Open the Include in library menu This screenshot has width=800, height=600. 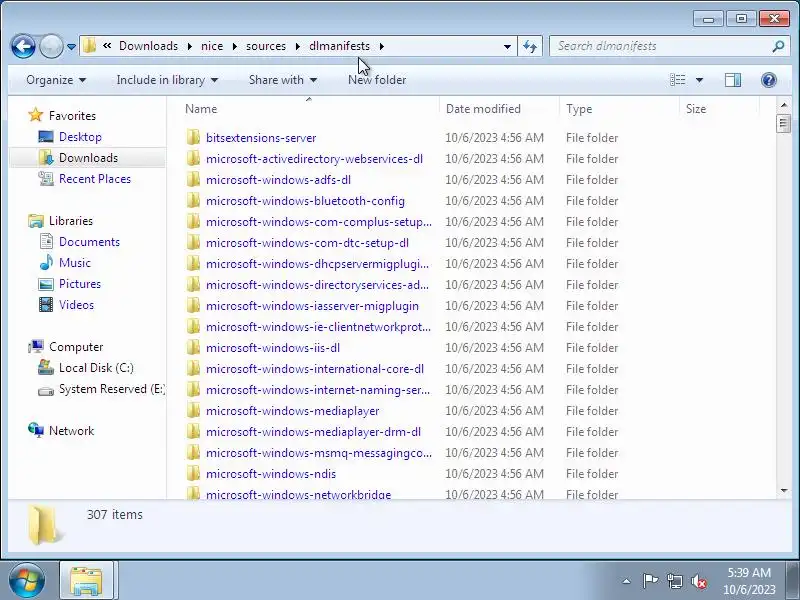coord(167,80)
